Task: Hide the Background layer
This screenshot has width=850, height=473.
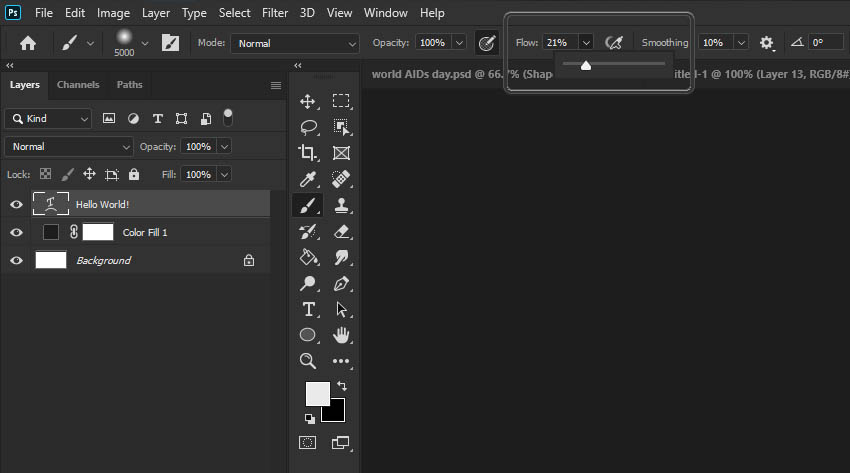Action: pyautogui.click(x=16, y=261)
